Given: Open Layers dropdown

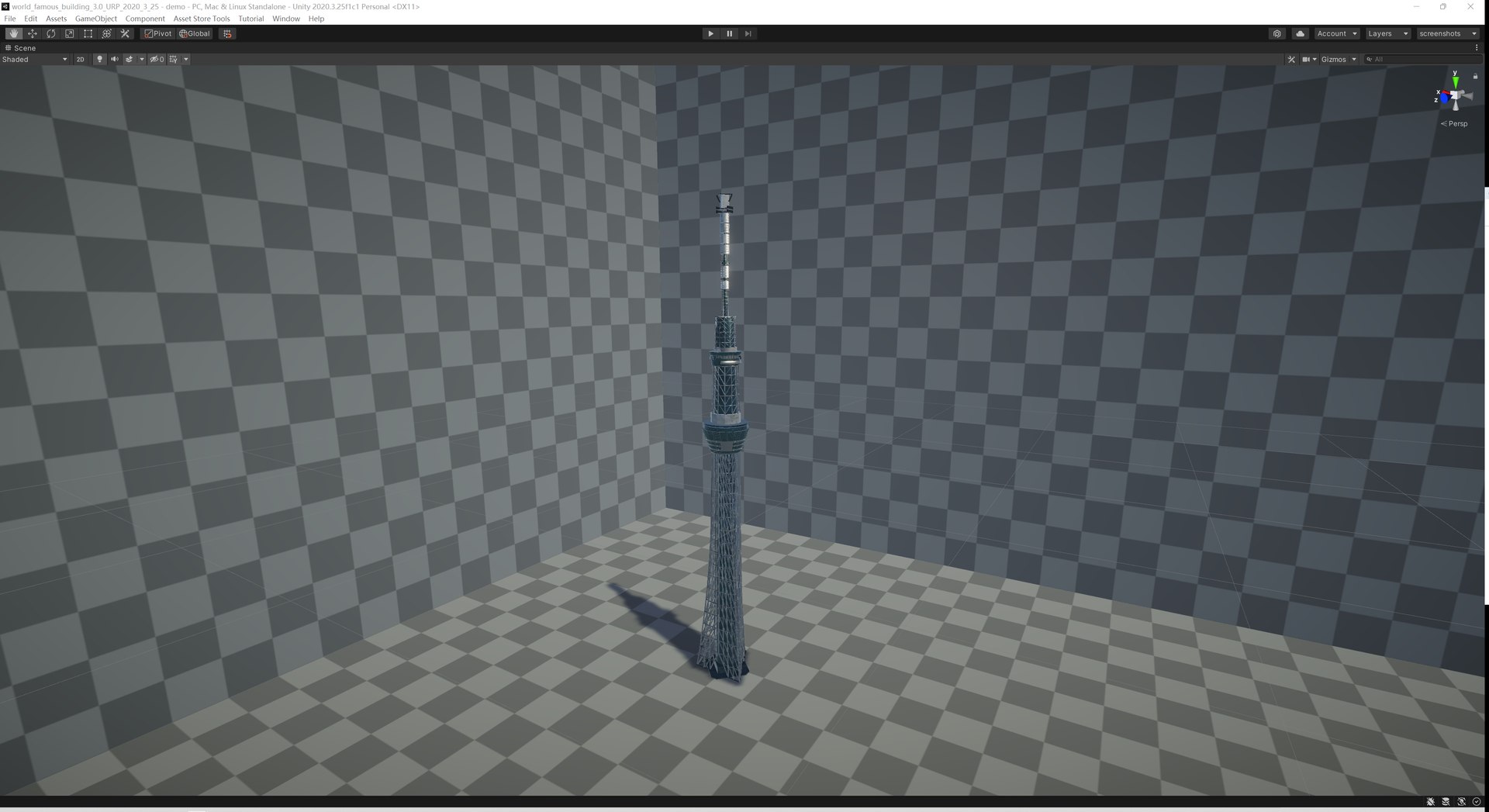Looking at the screenshot, I should tap(1388, 33).
